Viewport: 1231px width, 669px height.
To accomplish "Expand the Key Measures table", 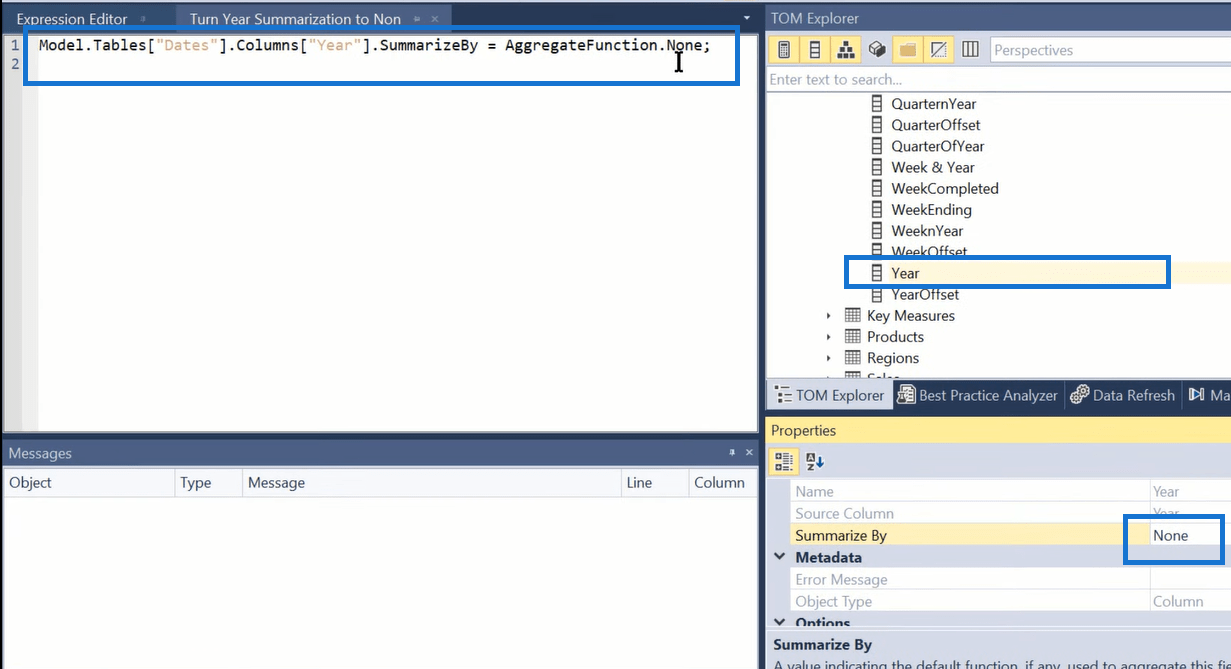I will pyautogui.click(x=829, y=316).
